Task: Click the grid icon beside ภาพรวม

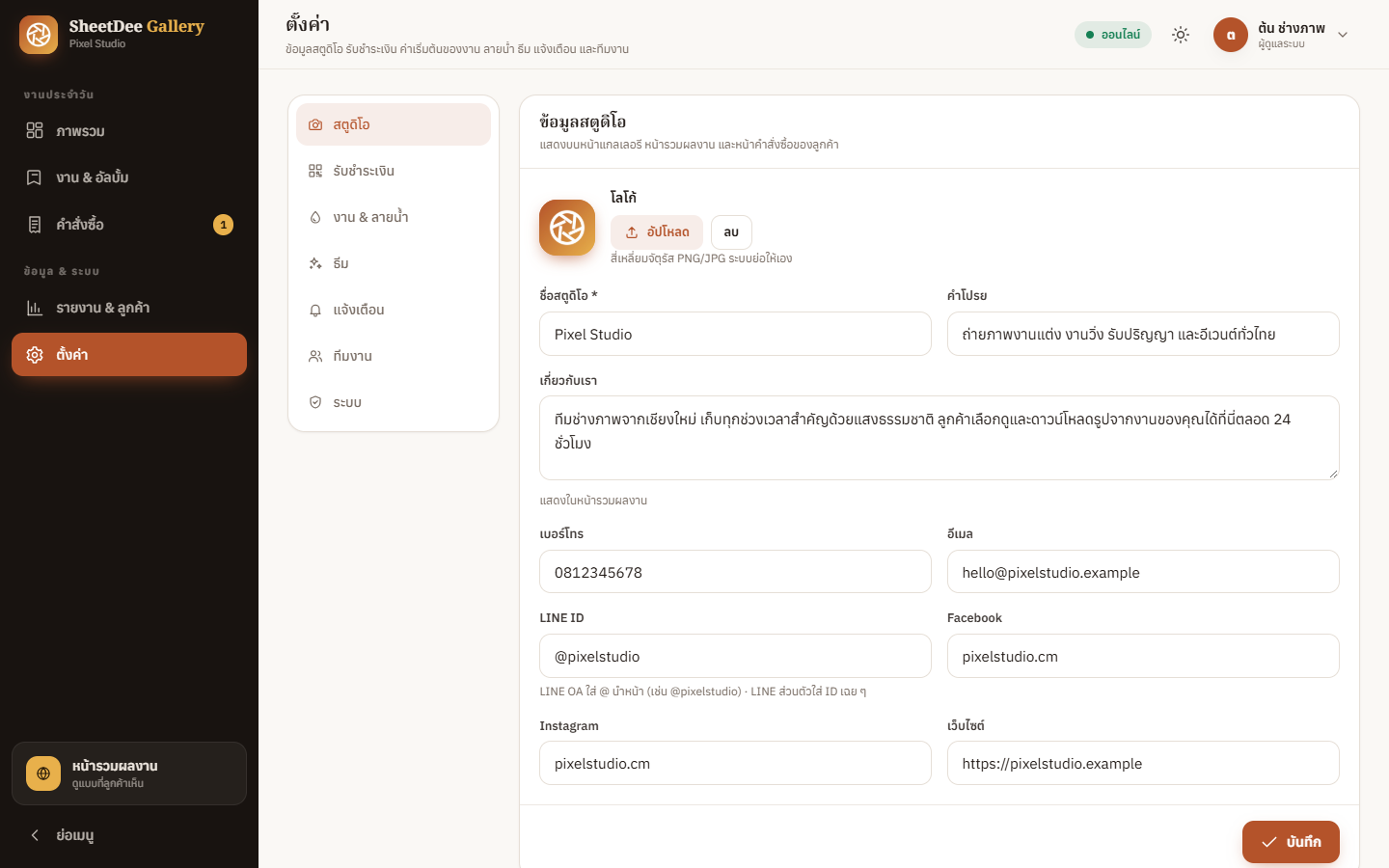Action: (35, 131)
